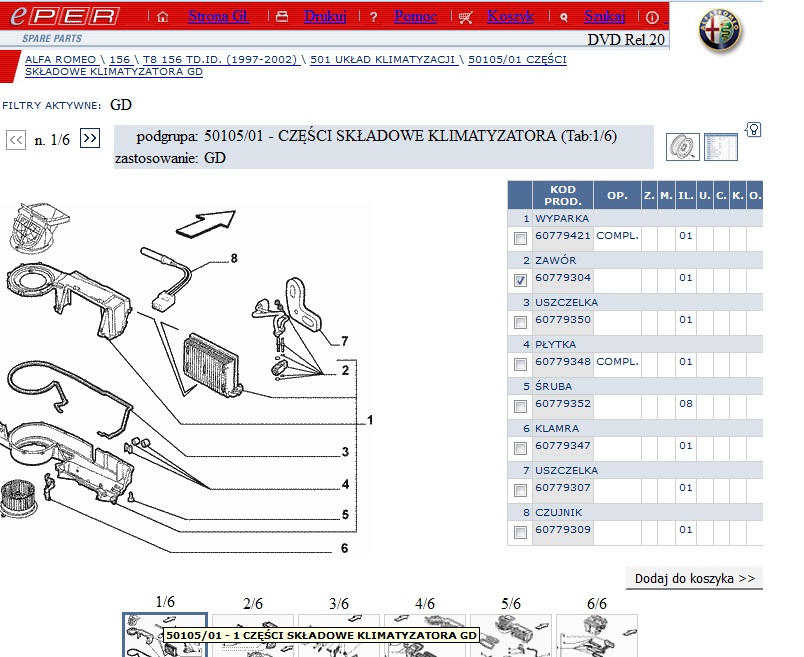Click the WYPARKA row label
804x657 pixels.
[562, 218]
